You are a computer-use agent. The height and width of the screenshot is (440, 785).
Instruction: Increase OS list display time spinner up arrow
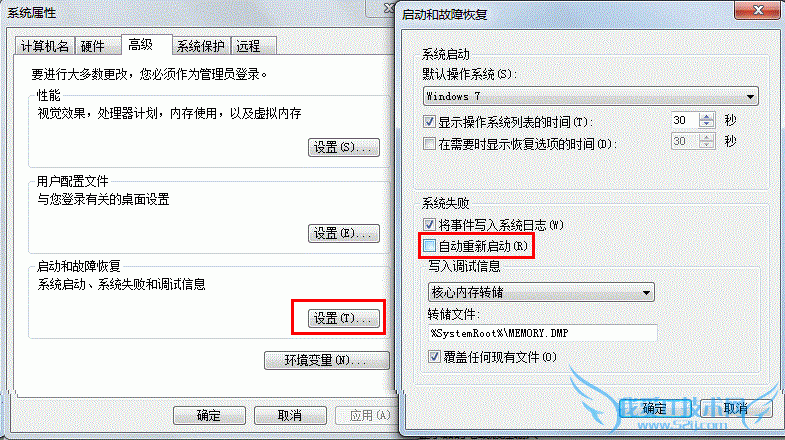[706, 117]
